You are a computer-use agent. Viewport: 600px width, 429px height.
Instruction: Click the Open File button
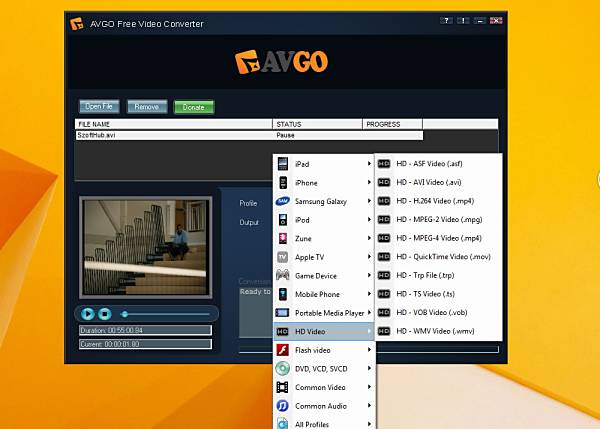(99, 107)
